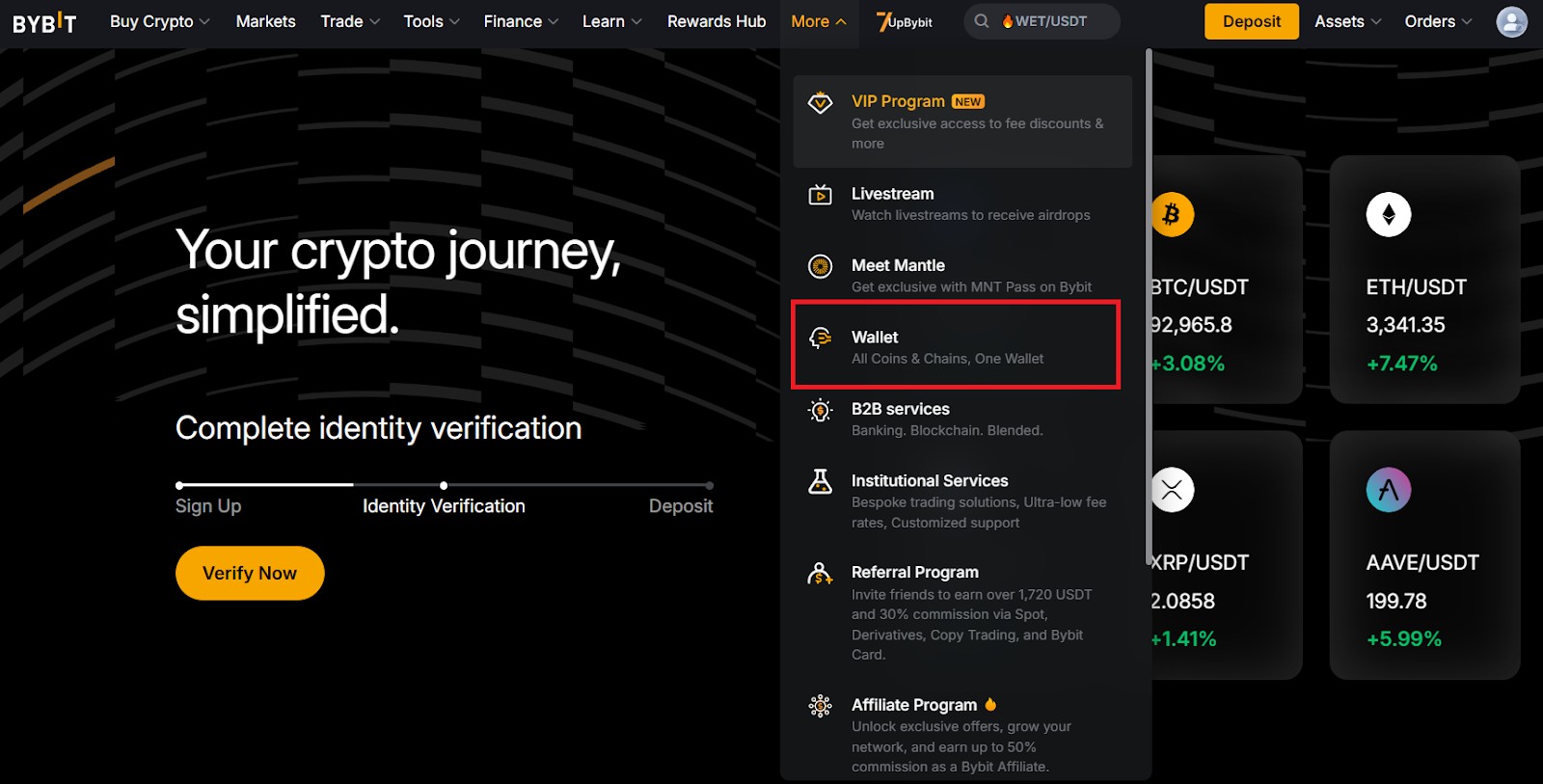The height and width of the screenshot is (784, 1543).
Task: Click the Affiliate Program network icon
Action: [820, 706]
